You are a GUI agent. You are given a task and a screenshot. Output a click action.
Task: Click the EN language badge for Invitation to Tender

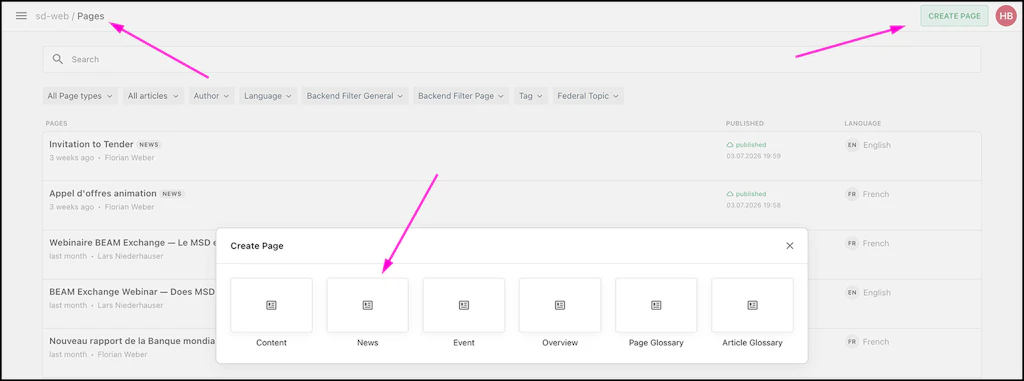point(852,145)
